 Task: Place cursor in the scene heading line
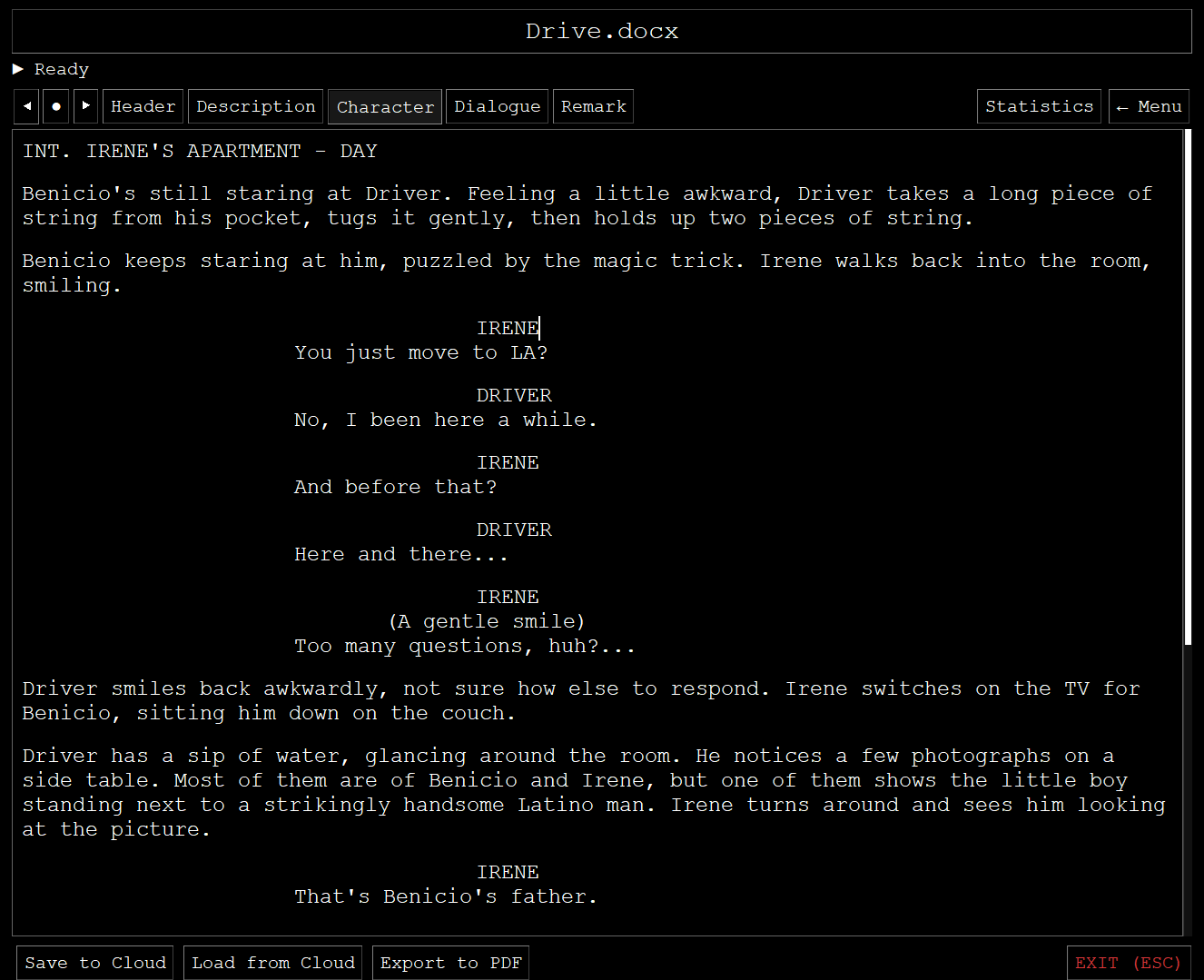click(200, 152)
